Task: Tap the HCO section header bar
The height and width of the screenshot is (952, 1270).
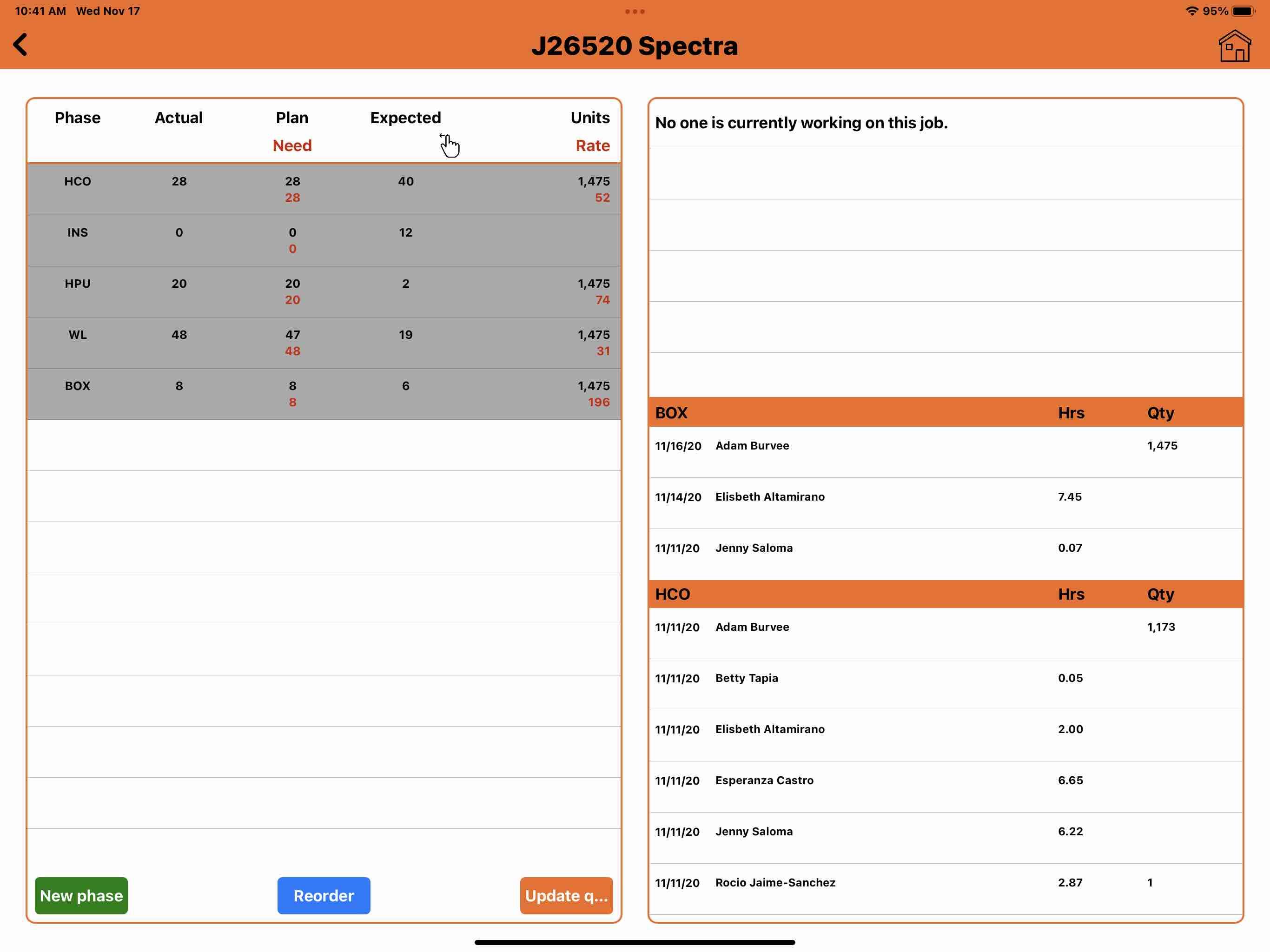Action: (x=945, y=594)
